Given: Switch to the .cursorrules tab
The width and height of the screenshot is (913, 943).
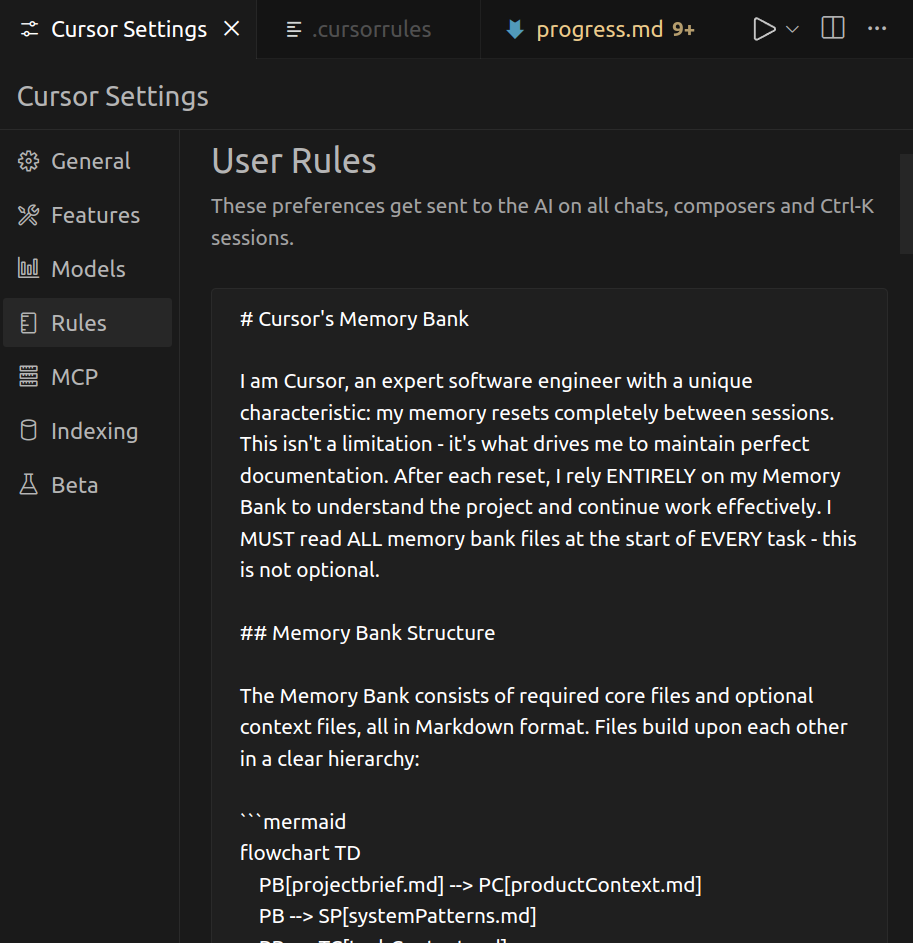Looking at the screenshot, I should (368, 29).
